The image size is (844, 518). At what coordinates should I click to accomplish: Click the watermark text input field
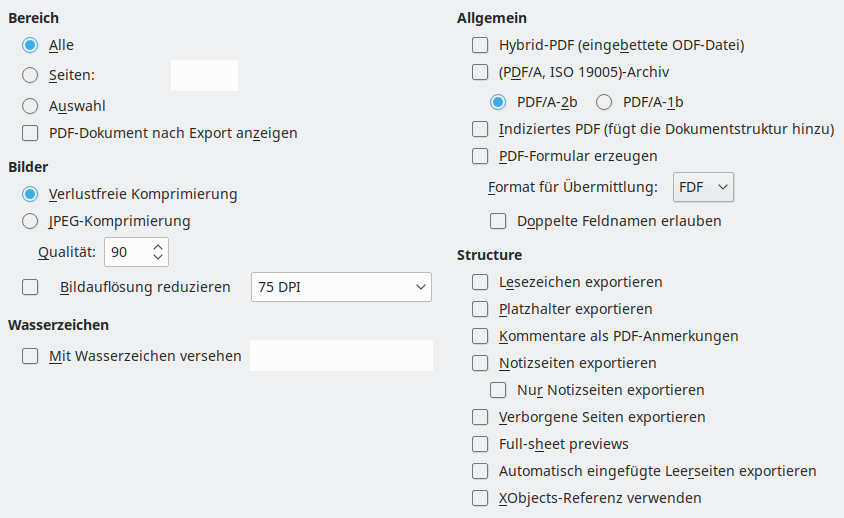[x=341, y=355]
